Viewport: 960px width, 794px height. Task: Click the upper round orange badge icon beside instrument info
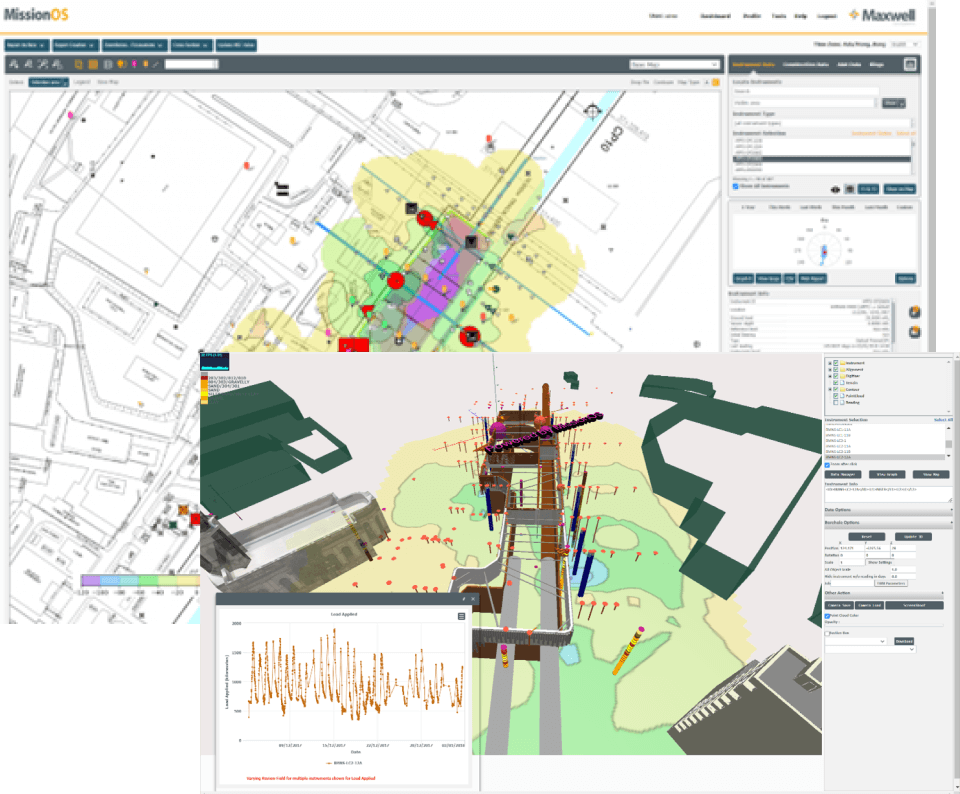pyautogui.click(x=914, y=312)
